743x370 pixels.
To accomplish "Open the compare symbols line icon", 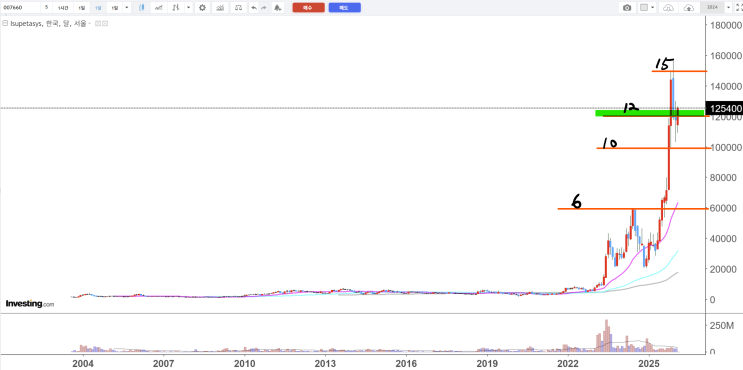I will tap(160, 8).
